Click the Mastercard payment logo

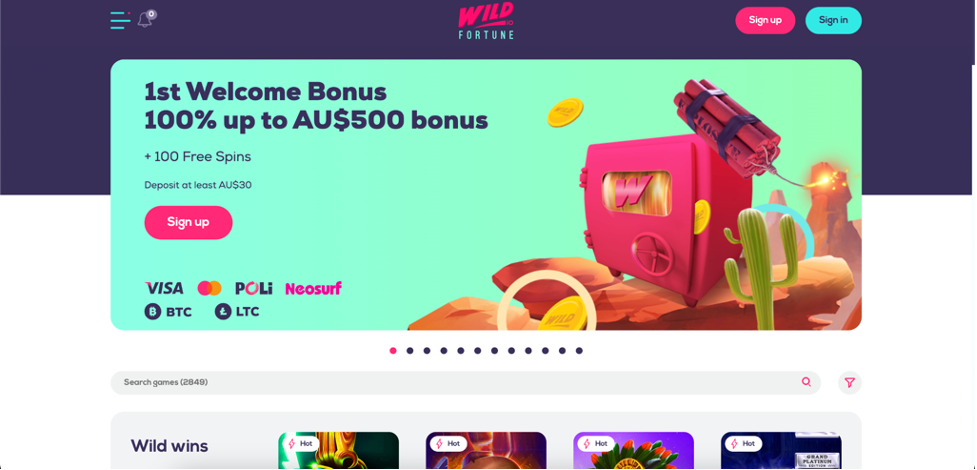click(209, 288)
